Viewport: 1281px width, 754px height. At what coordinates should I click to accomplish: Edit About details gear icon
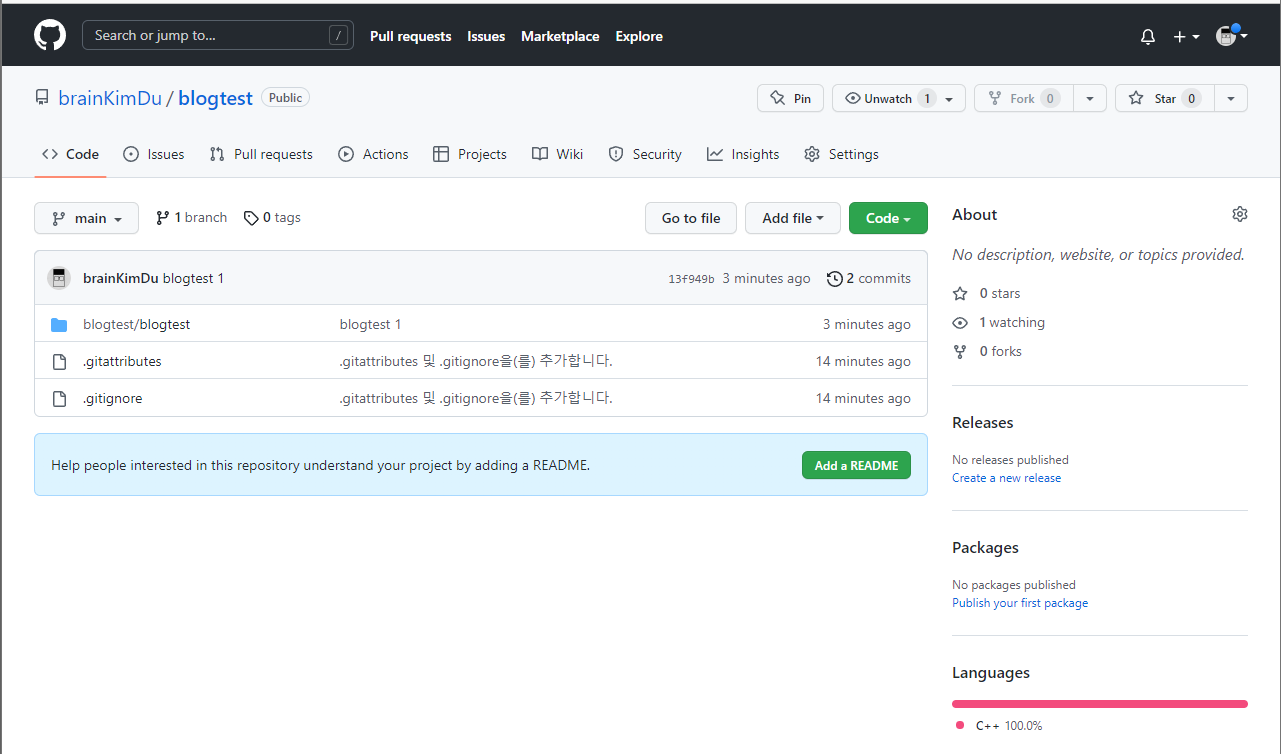1240,214
